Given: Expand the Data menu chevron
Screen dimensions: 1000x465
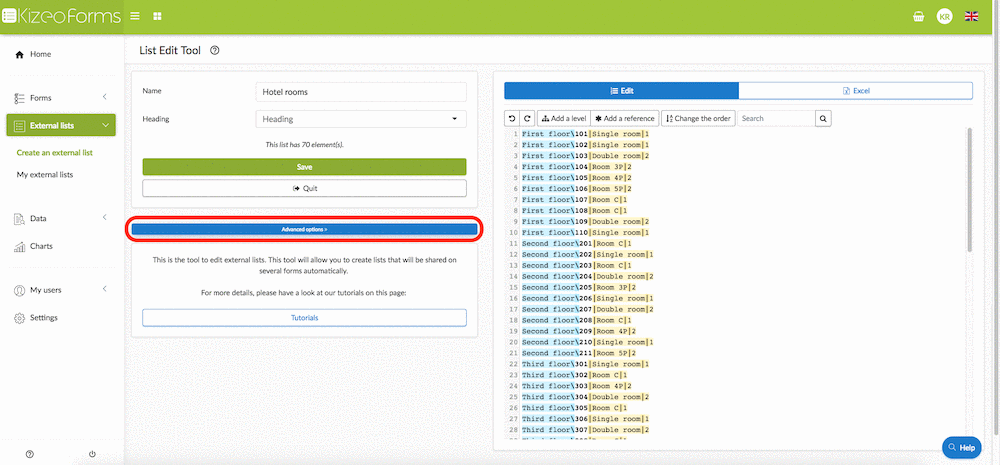Looking at the screenshot, I should [x=105, y=218].
